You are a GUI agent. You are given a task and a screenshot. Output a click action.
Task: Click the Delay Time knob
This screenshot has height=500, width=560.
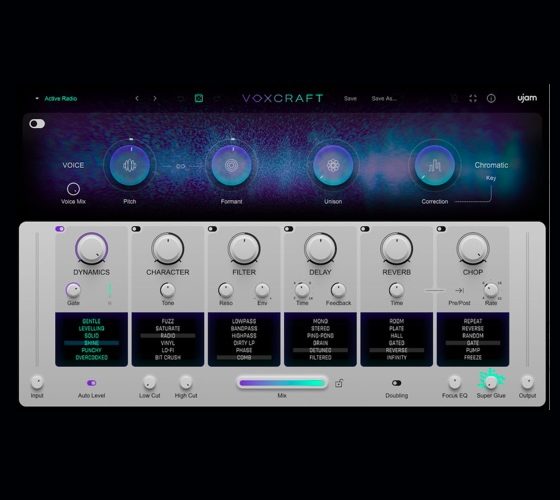[302, 290]
